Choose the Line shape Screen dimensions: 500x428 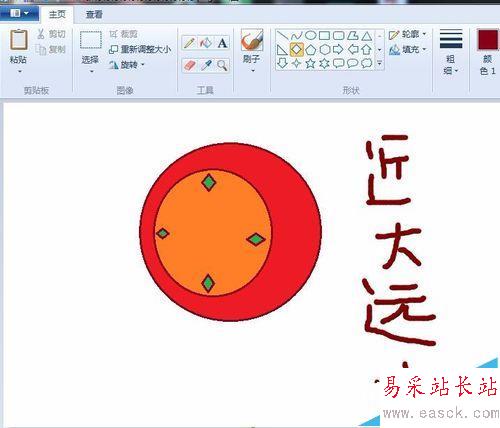click(x=282, y=35)
